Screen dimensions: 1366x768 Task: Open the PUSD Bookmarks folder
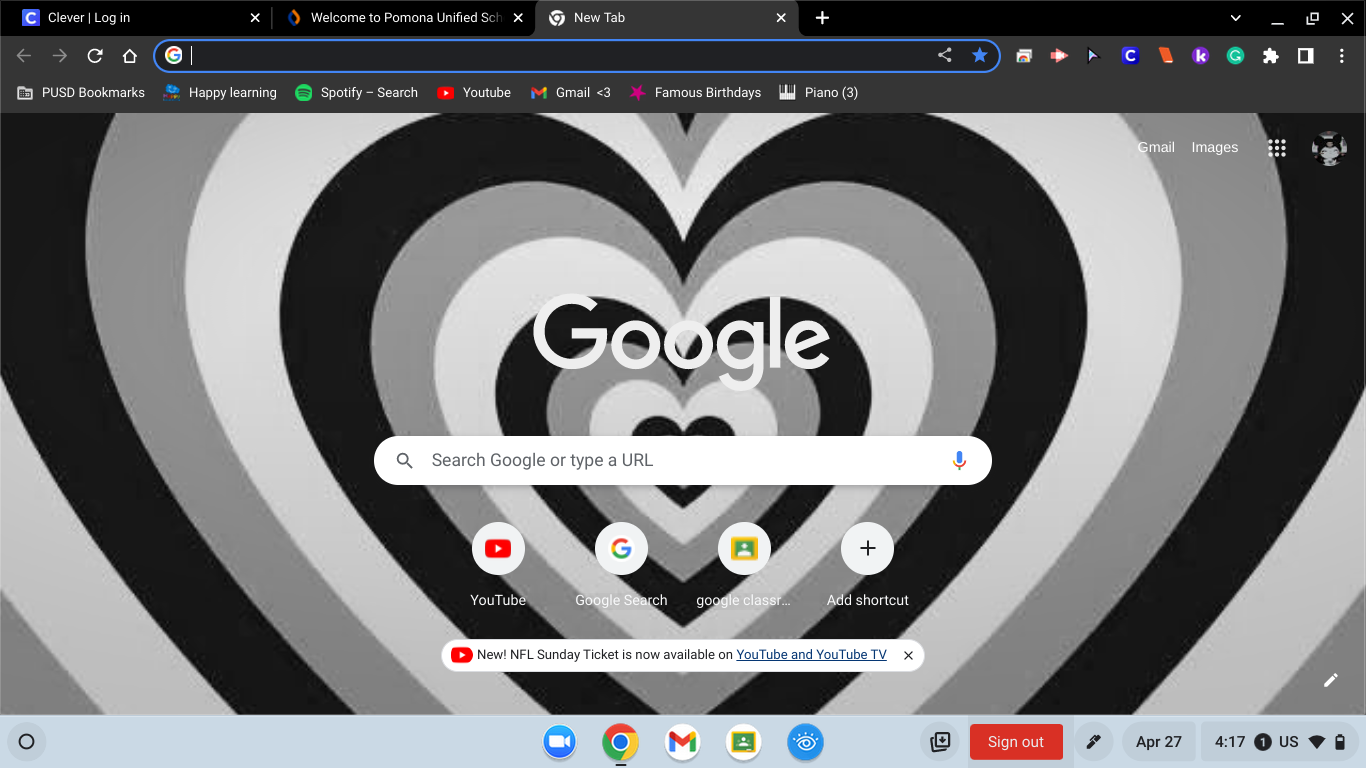pyautogui.click(x=81, y=92)
